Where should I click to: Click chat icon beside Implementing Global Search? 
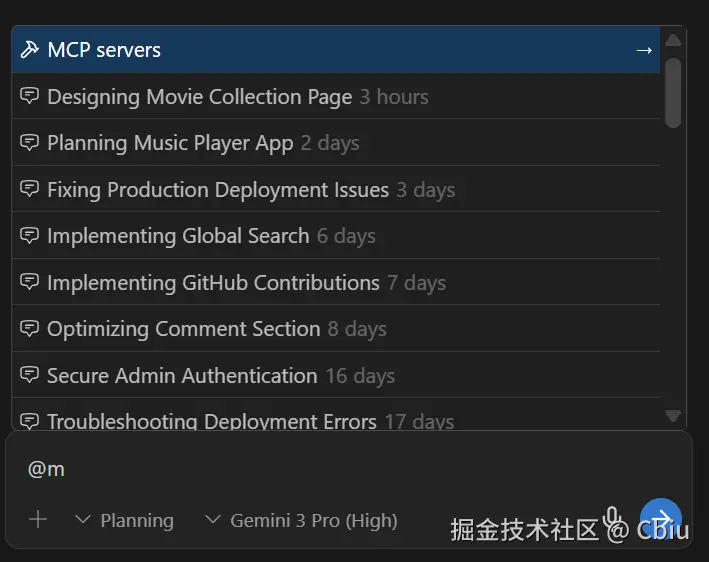[30, 236]
